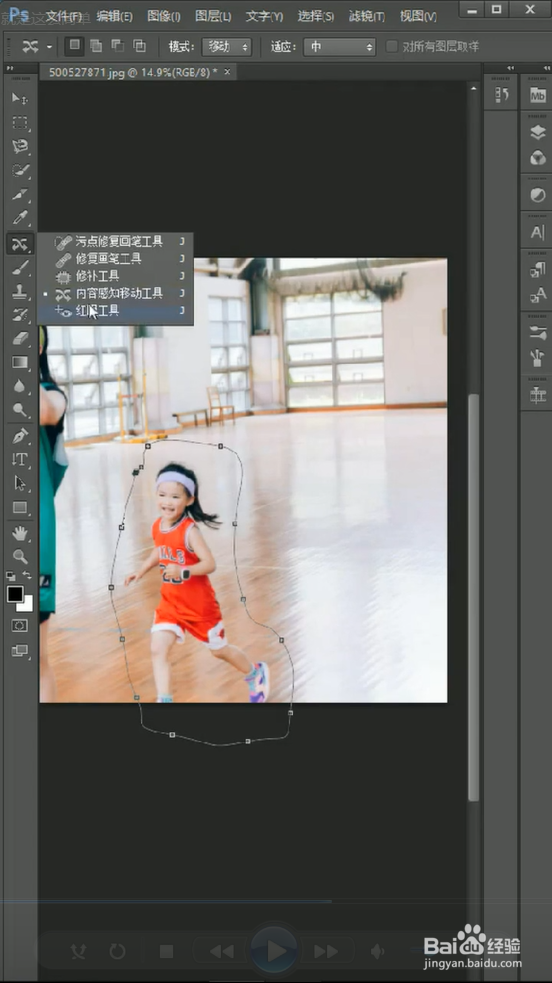Select the Quick Selection tool
Screen dimensions: 552x983
coord(20,170)
